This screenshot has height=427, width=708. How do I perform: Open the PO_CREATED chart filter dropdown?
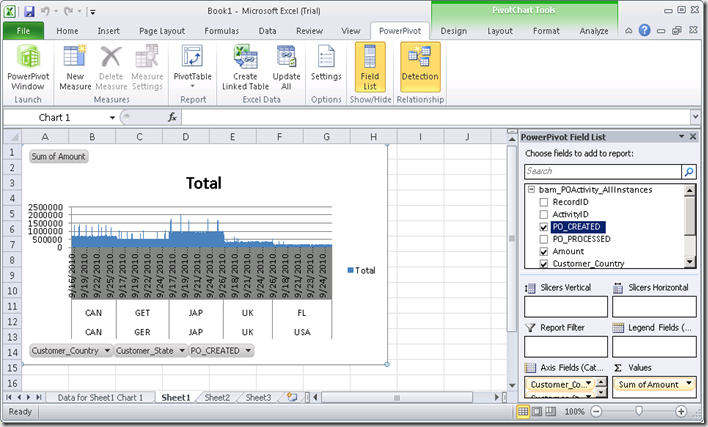pyautogui.click(x=248, y=350)
